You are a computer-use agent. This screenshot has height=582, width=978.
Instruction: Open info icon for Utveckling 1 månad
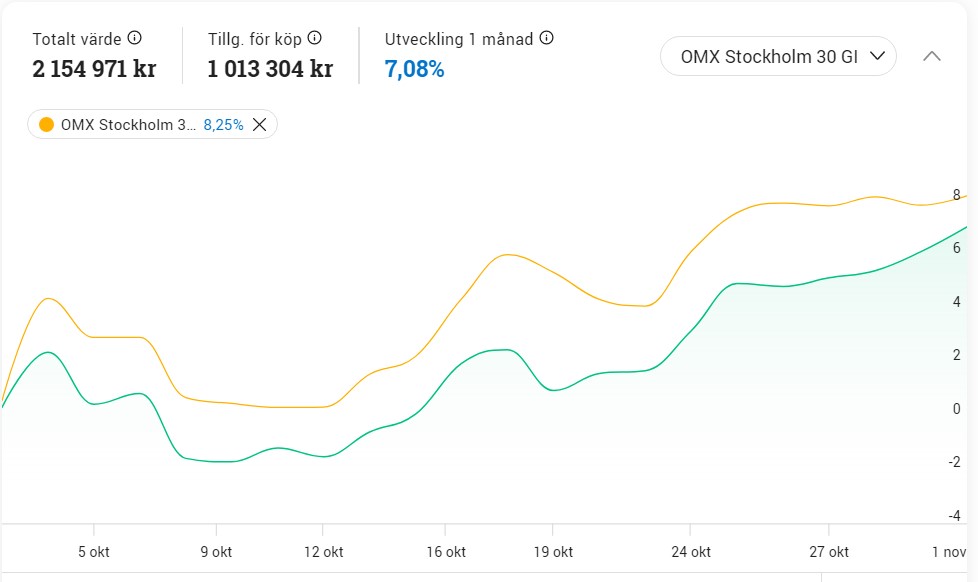(x=547, y=39)
